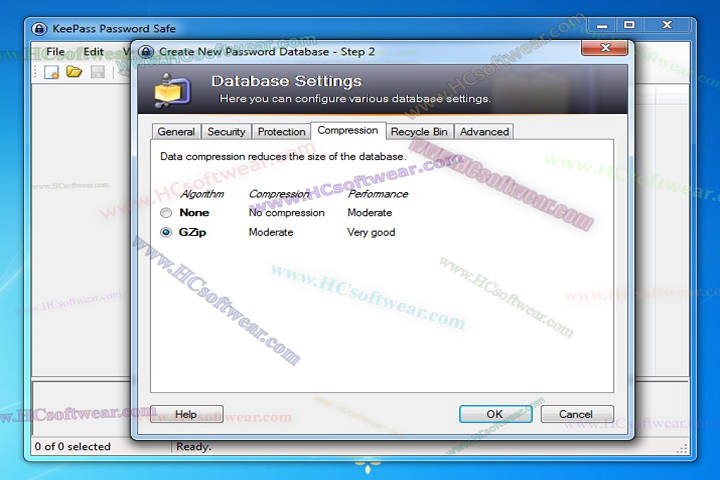Click the 'Very good' performance text

(371, 232)
